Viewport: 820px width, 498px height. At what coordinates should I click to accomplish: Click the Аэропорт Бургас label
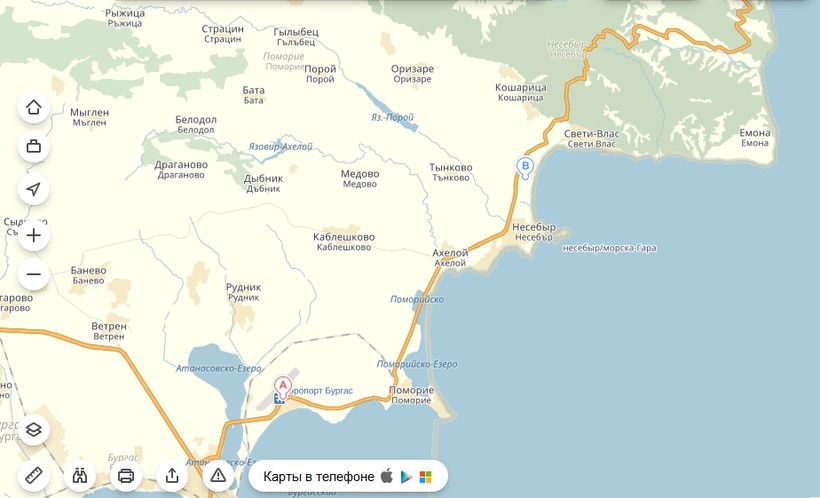pos(322,391)
